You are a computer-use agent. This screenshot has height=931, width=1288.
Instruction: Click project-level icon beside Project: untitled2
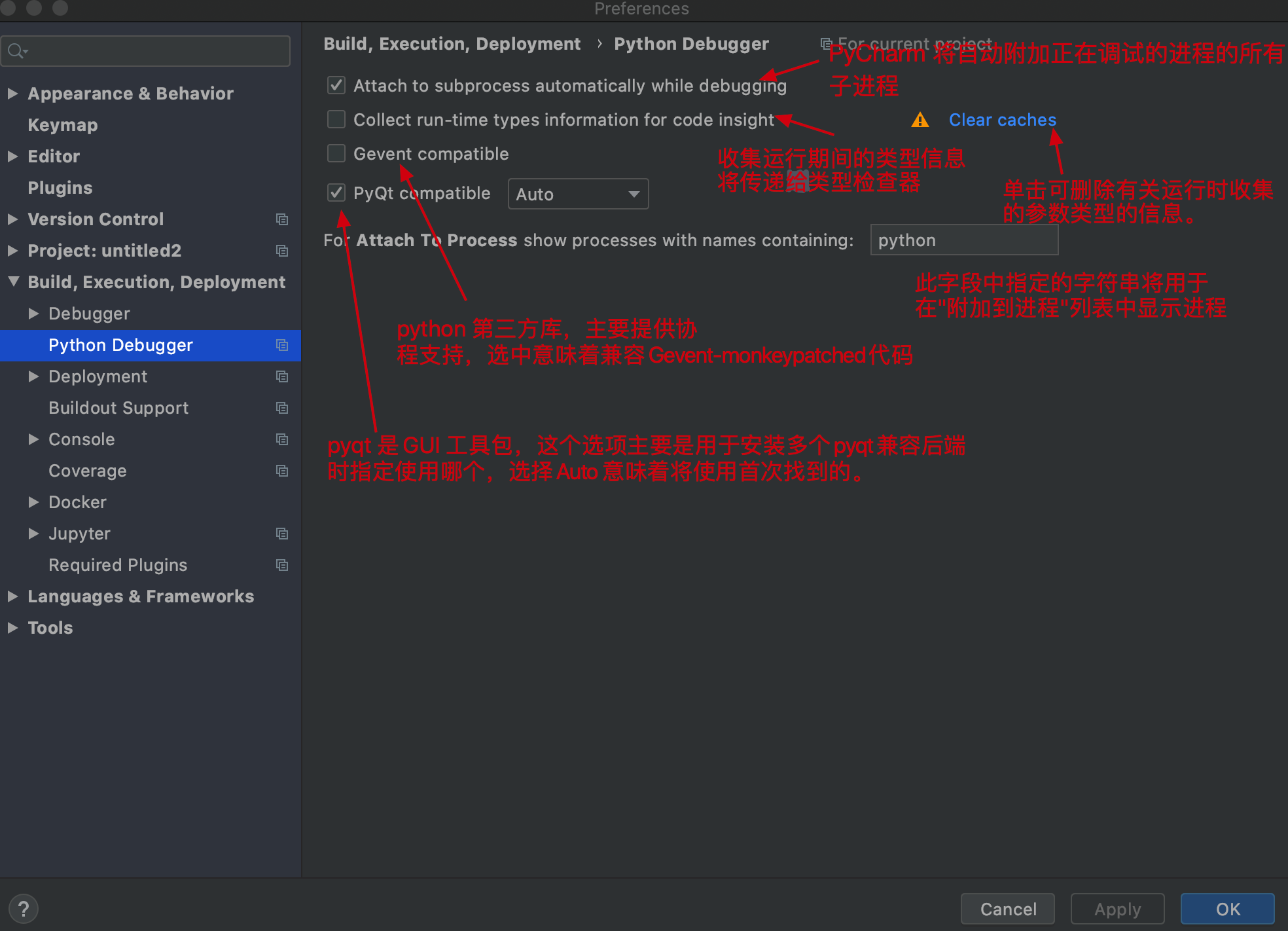click(282, 251)
